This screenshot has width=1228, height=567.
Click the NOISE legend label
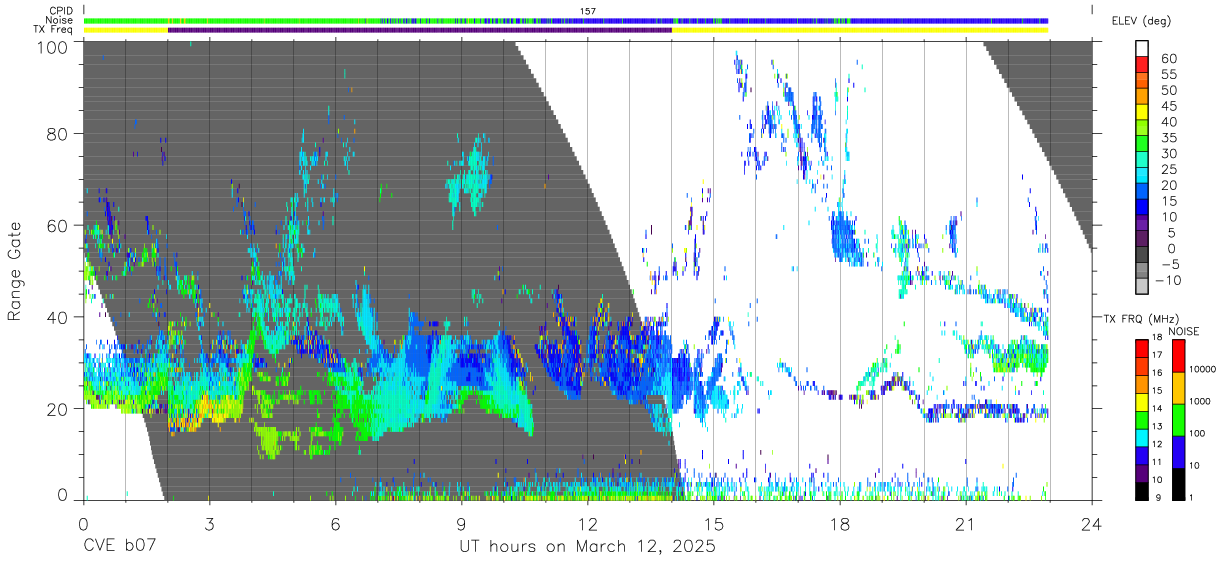(x=1186, y=331)
